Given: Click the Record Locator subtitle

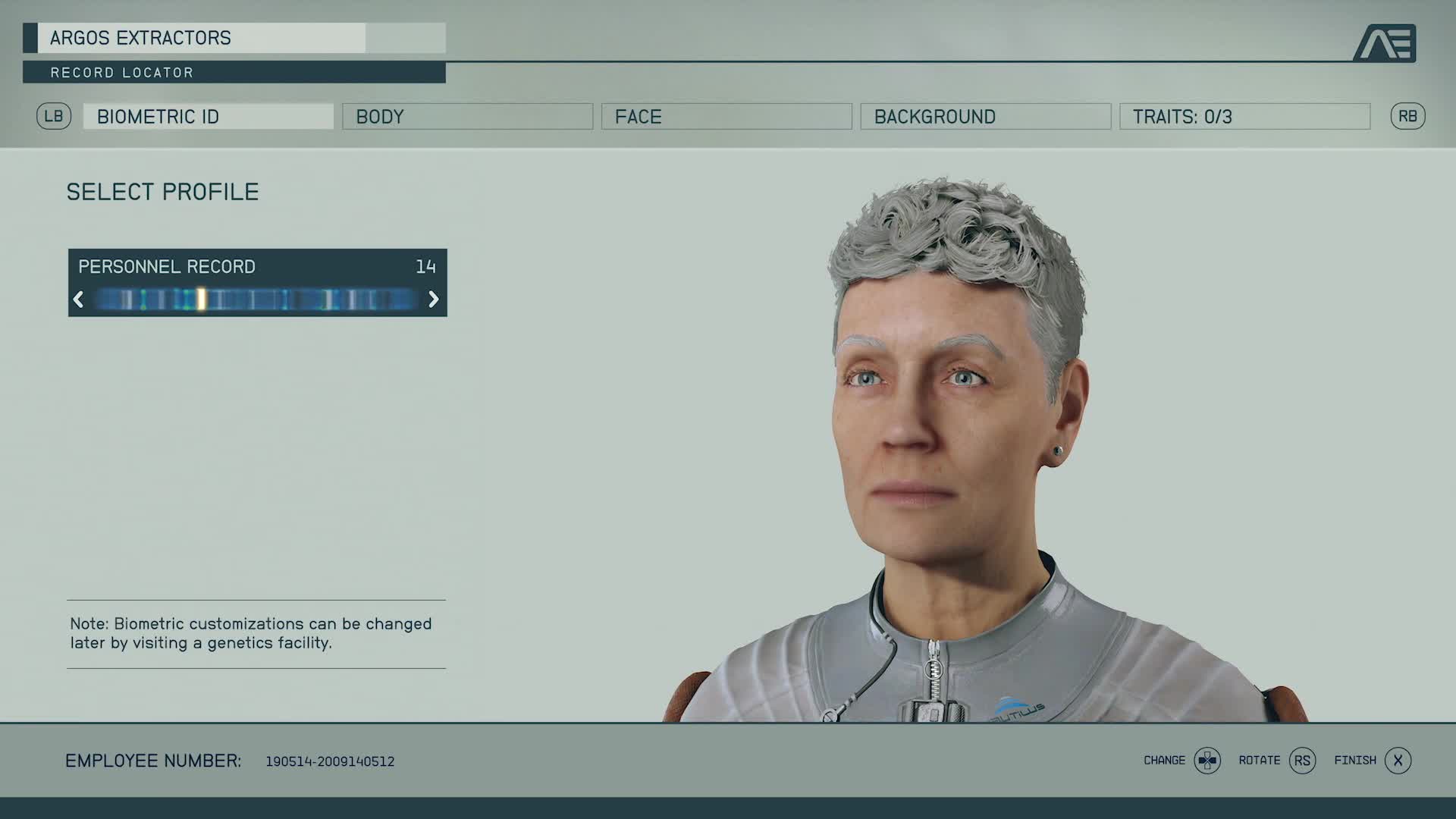Looking at the screenshot, I should coord(122,73).
